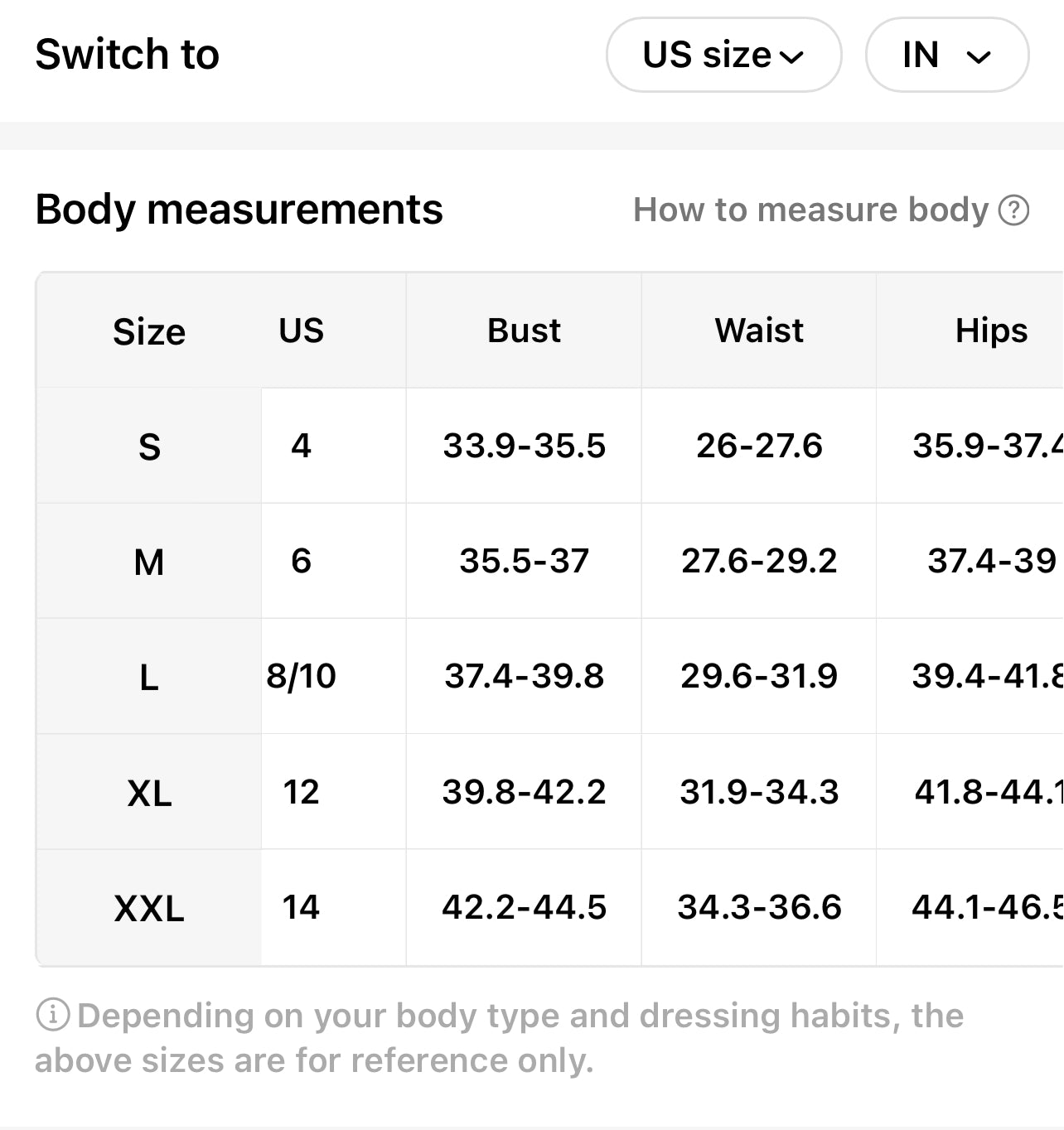Click the US column header
The height and width of the screenshot is (1130, 1064).
coord(301,331)
